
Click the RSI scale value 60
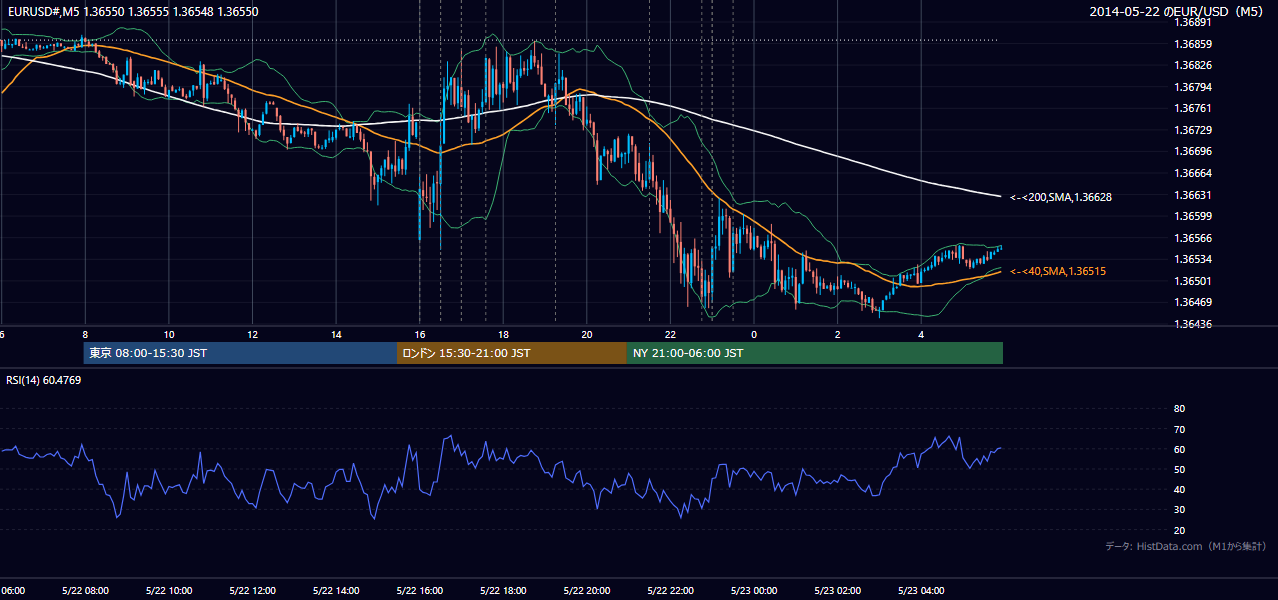point(1179,449)
